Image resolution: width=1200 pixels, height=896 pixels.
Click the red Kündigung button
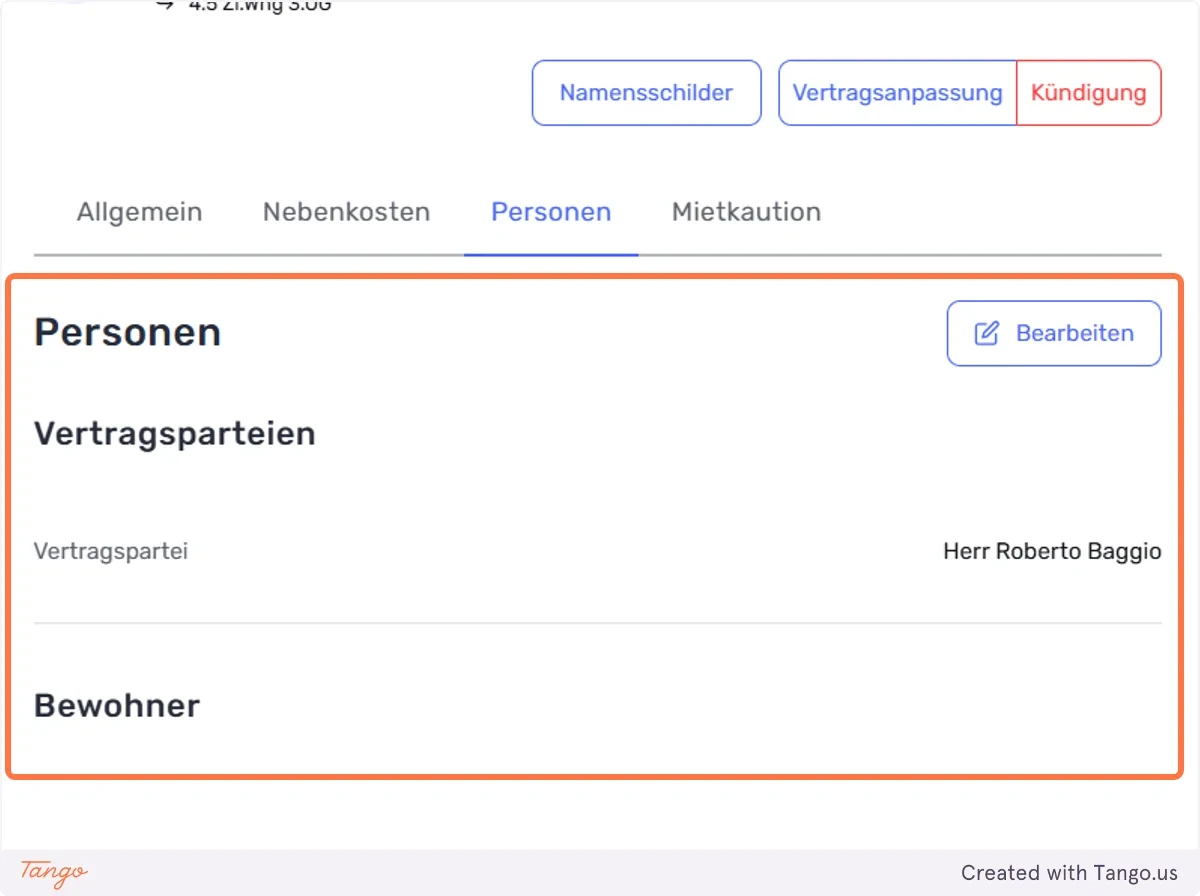[1089, 93]
